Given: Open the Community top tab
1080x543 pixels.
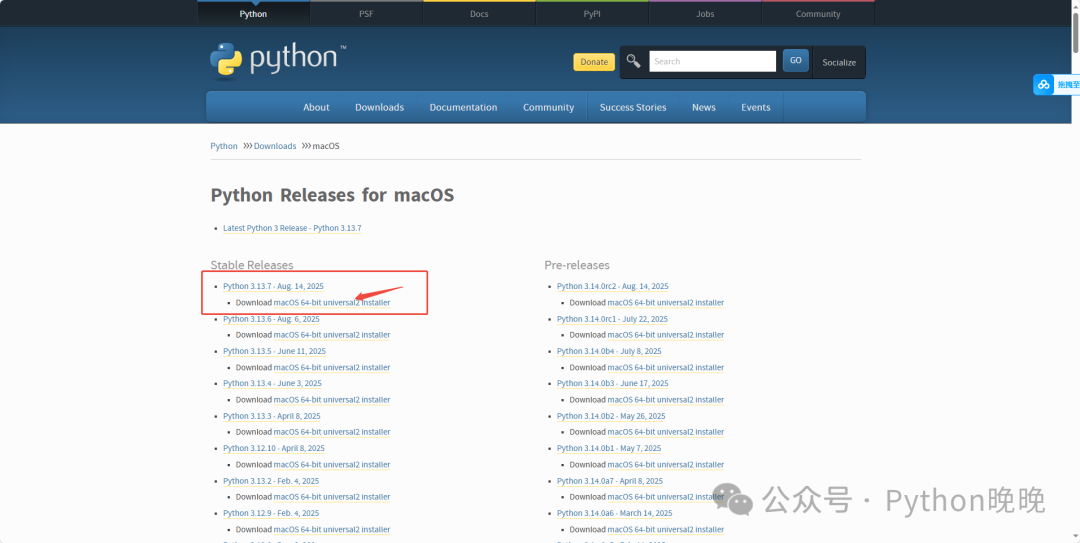Looking at the screenshot, I should click(818, 14).
